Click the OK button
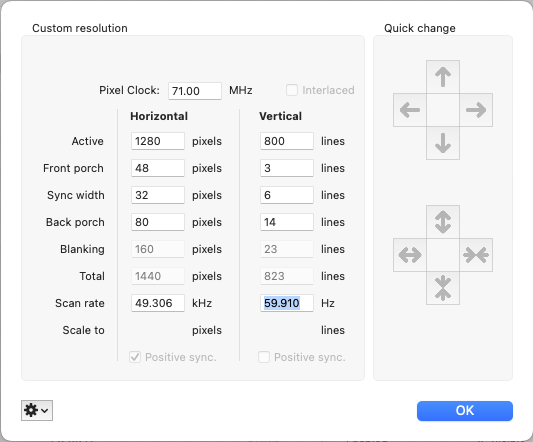Image resolution: width=533 pixels, height=442 pixels. click(x=465, y=411)
